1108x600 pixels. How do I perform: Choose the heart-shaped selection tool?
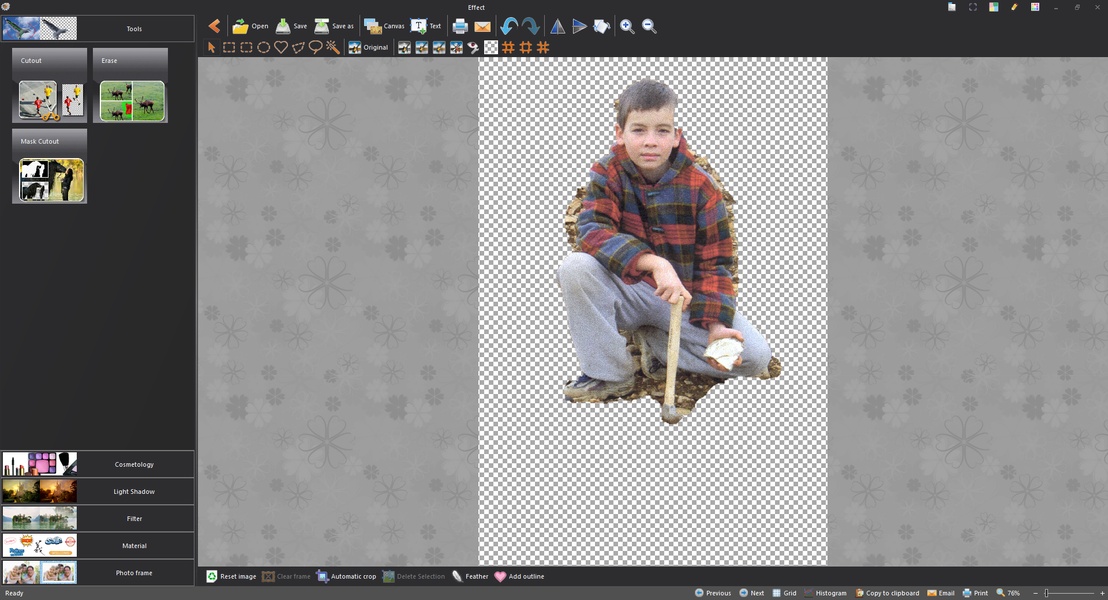pos(281,47)
